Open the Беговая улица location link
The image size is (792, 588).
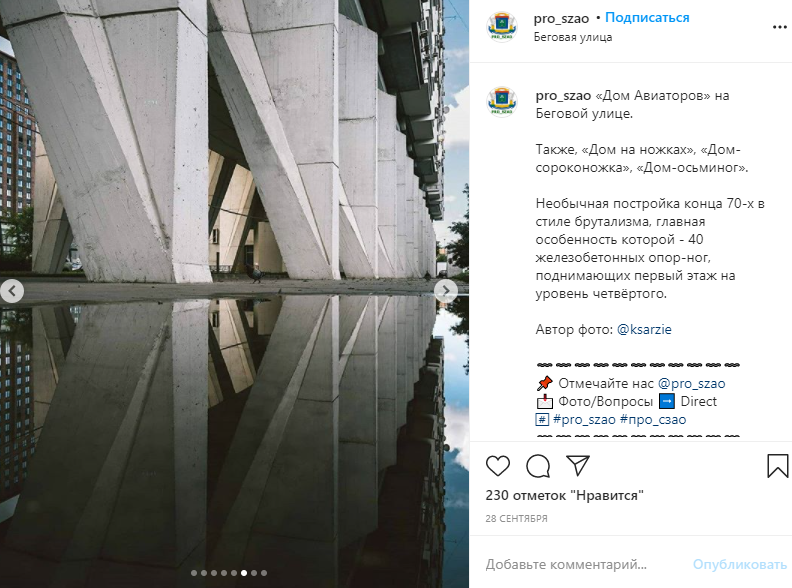(x=573, y=37)
